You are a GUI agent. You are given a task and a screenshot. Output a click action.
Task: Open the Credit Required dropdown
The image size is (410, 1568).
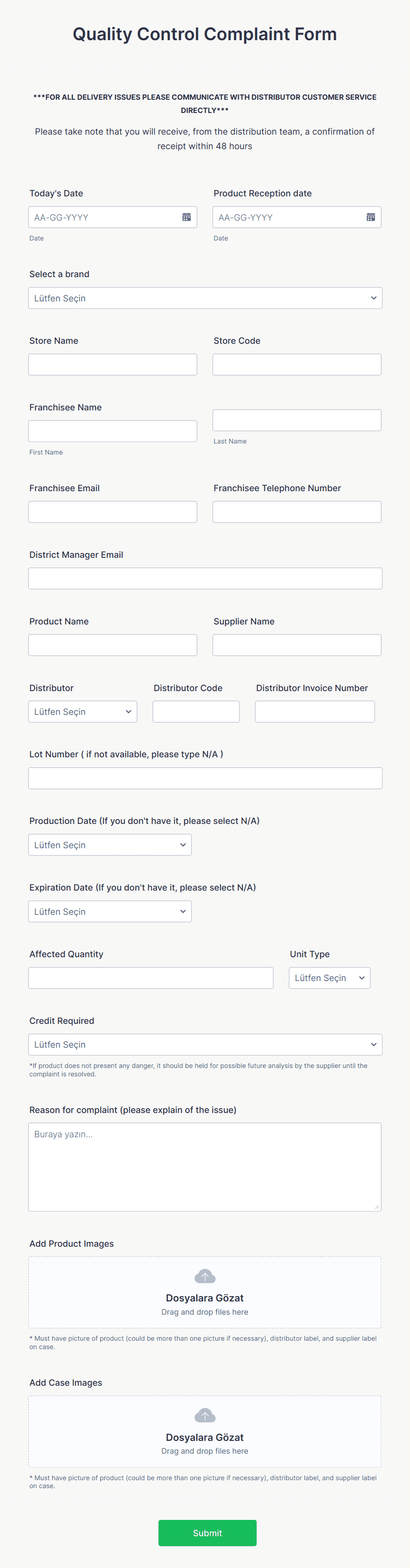pyautogui.click(x=205, y=1044)
